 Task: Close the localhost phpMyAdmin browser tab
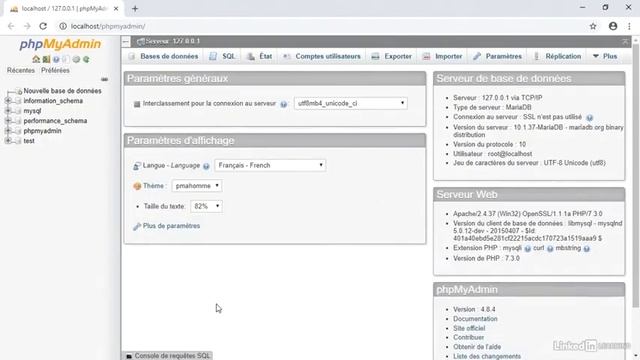click(x=116, y=9)
